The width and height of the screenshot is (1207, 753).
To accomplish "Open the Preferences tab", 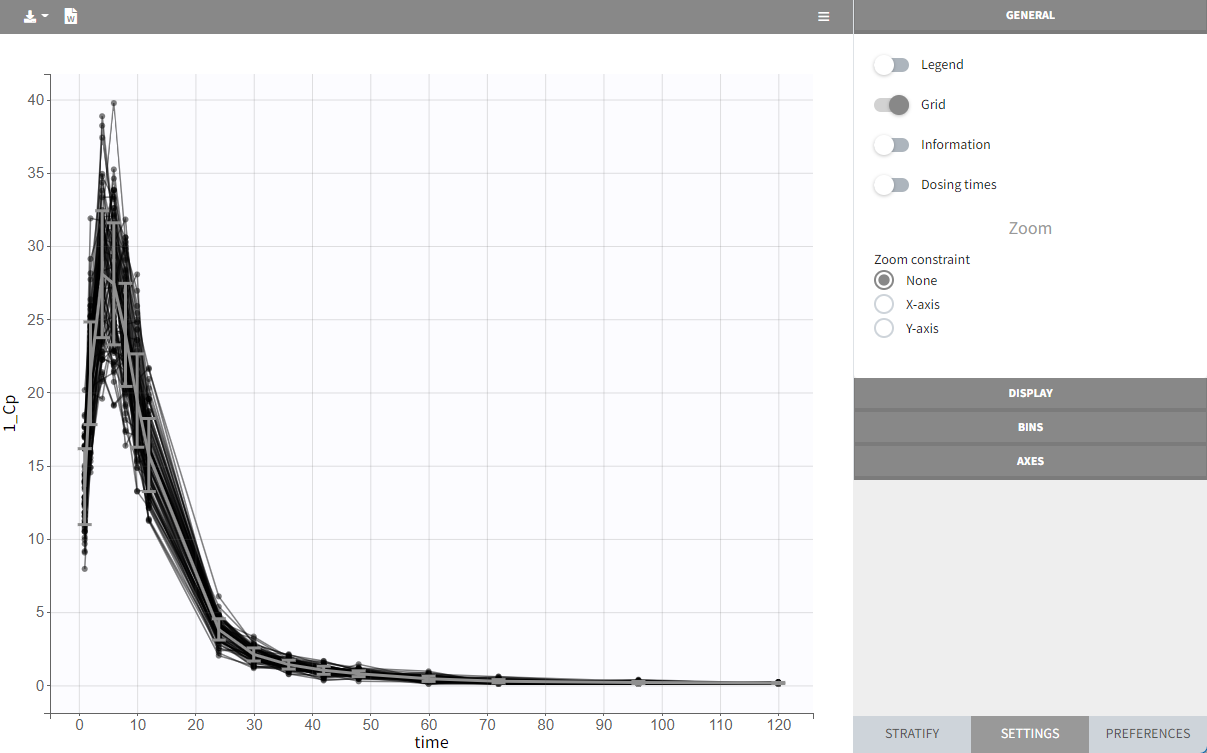I will click(1147, 733).
